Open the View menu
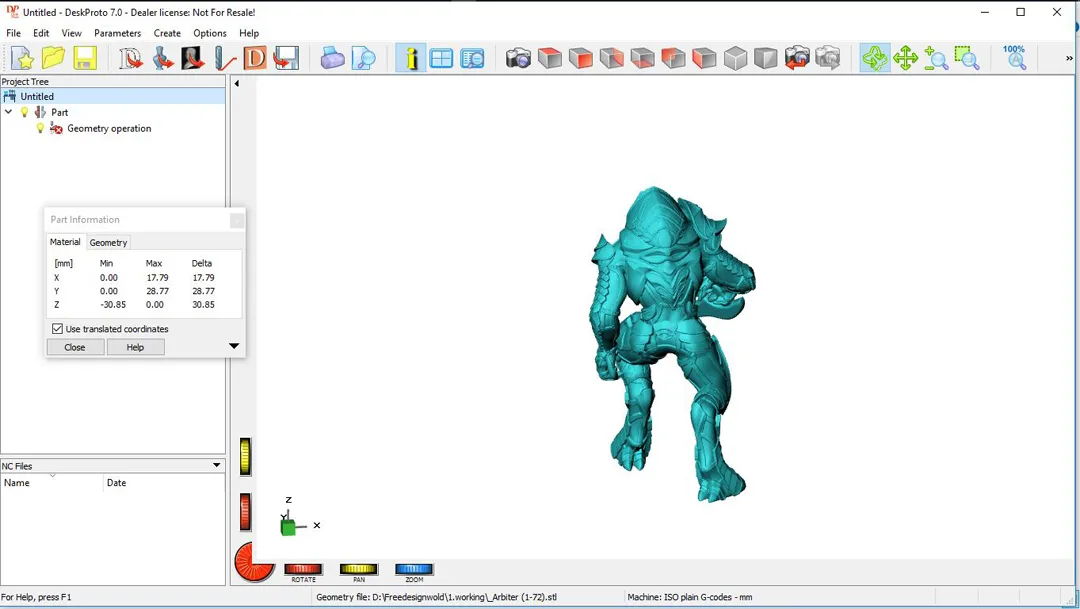Image resolution: width=1080 pixels, height=609 pixels. [x=71, y=33]
